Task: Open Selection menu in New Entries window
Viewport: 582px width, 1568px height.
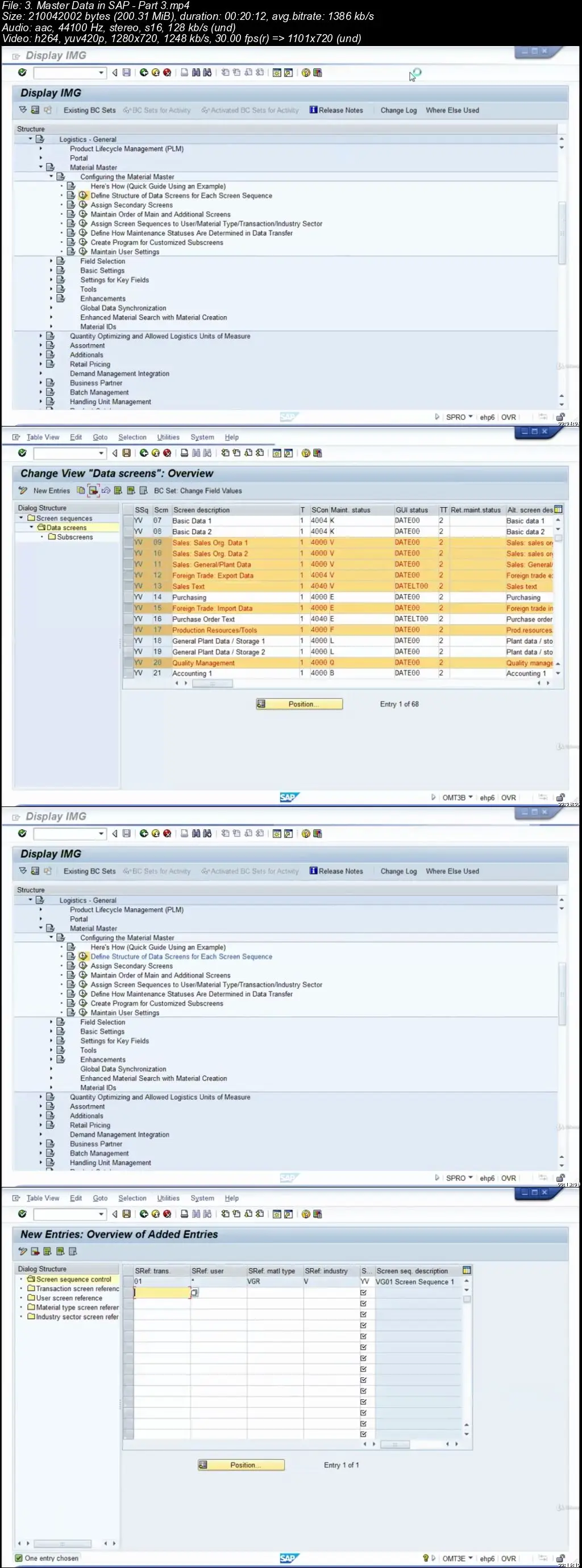Action: (x=132, y=1198)
